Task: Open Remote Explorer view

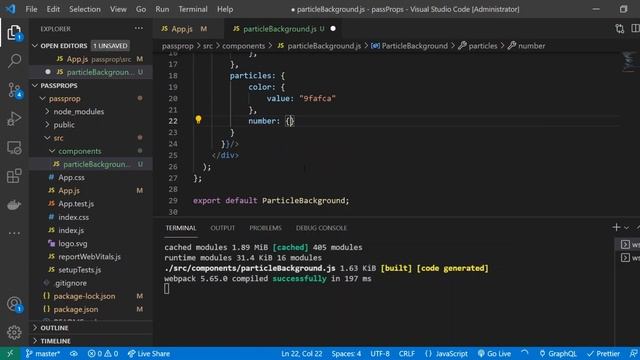Action: 14,147
